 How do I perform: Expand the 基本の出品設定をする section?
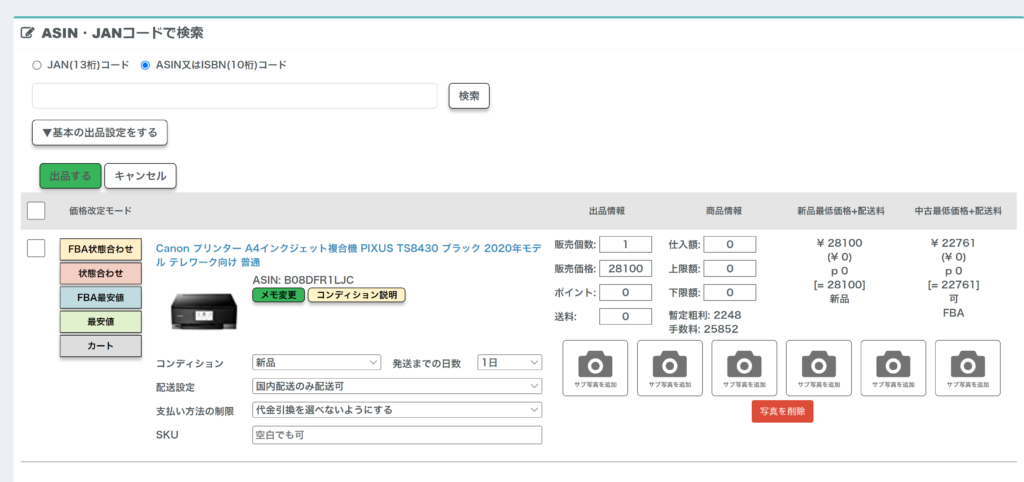pos(100,132)
